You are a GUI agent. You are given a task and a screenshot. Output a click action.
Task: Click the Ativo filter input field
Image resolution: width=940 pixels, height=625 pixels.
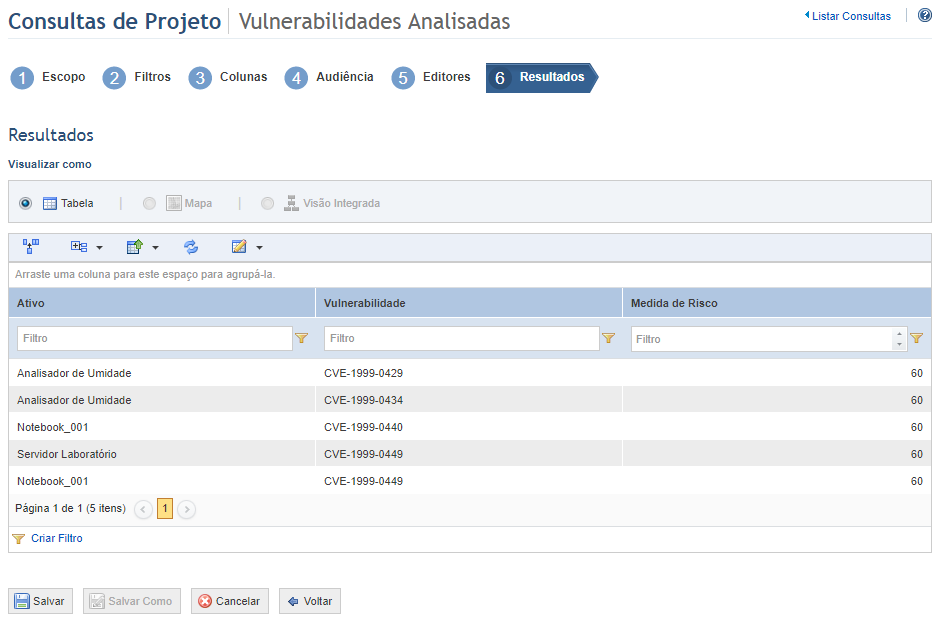tap(155, 339)
